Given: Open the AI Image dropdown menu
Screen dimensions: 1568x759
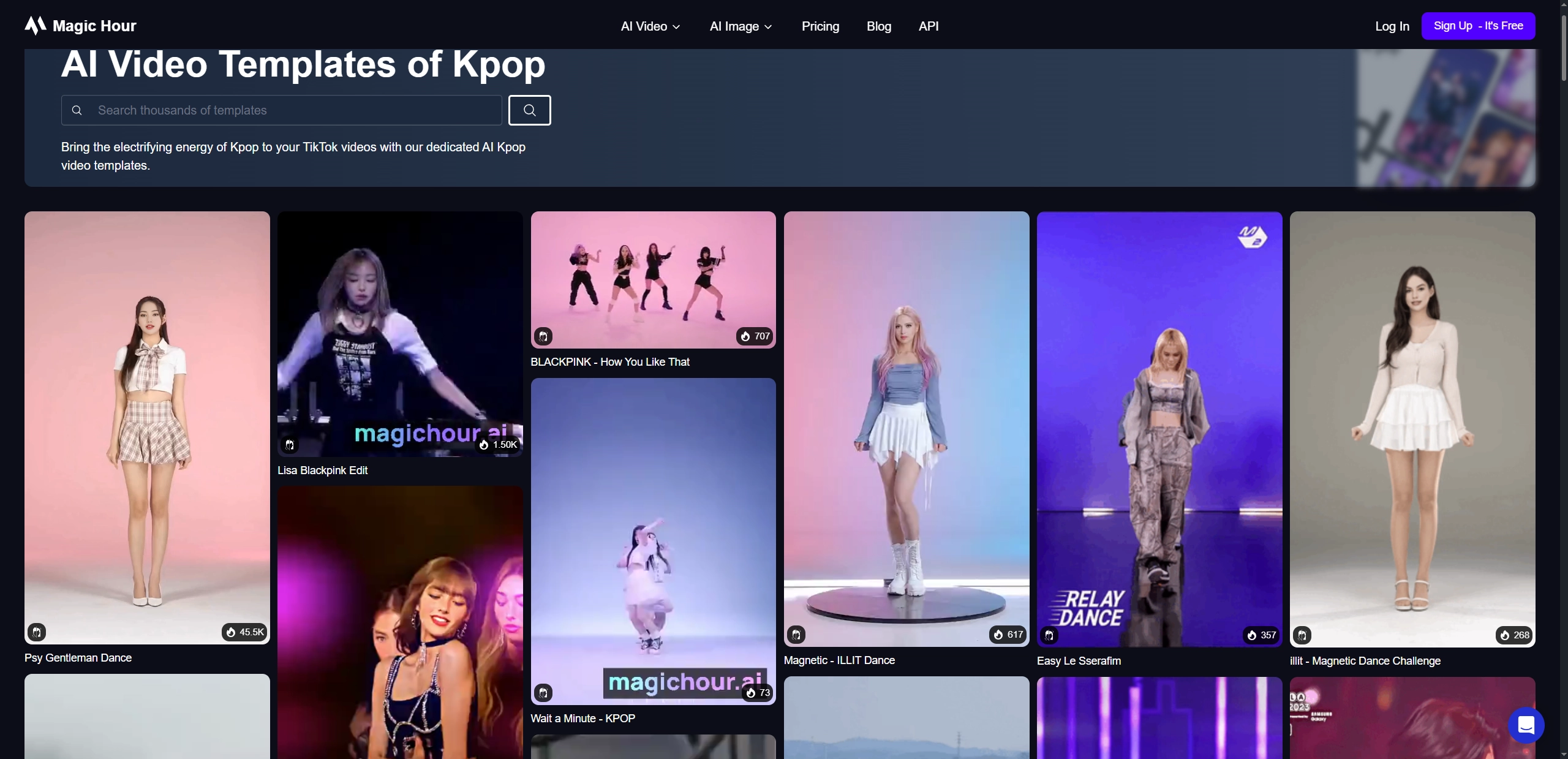Looking at the screenshot, I should (740, 26).
